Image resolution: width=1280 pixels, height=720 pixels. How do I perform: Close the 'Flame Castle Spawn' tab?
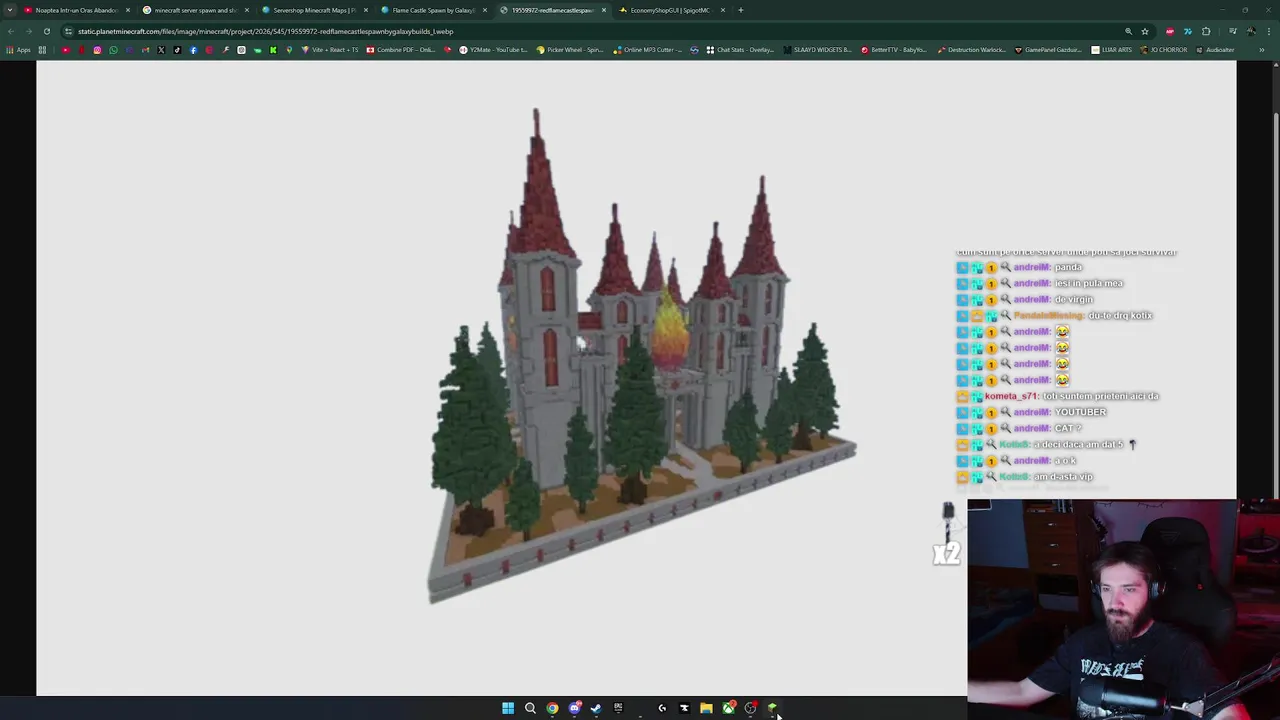(484, 10)
